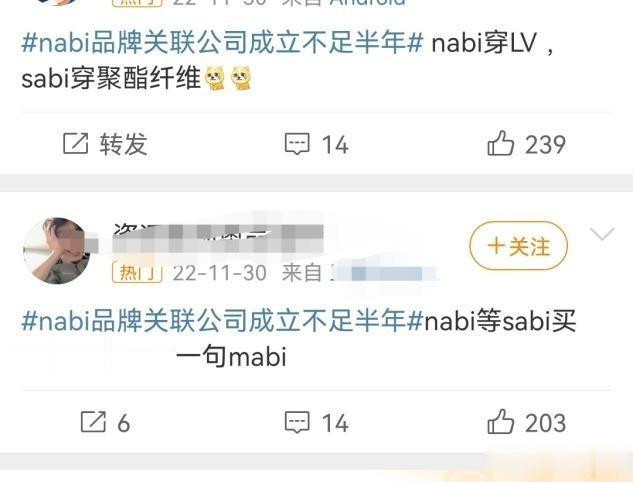Open the second post's #nabi品牌关联公司成立不足半年# hashtag
The width and height of the screenshot is (633, 482).
coord(222,321)
